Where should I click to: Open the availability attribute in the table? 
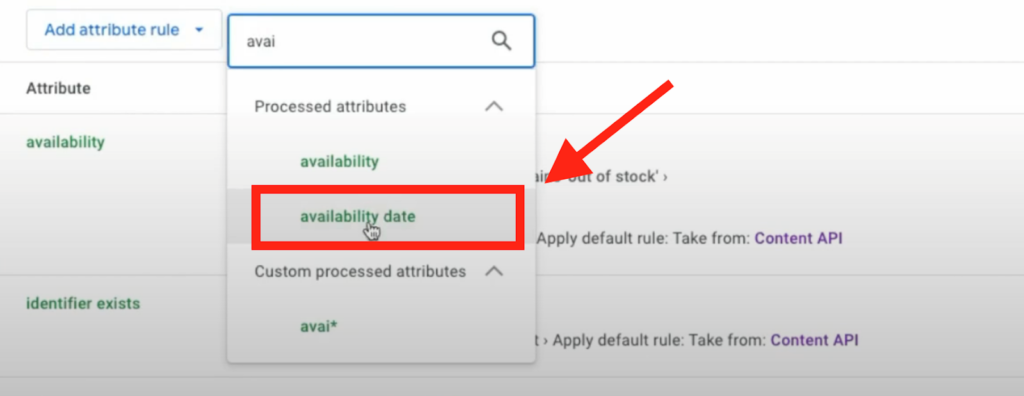coord(65,142)
